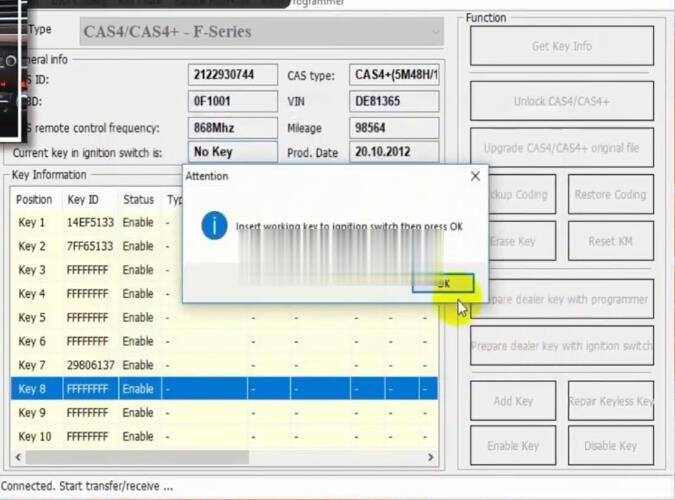
Task: Click the Enable status of Key 7
Action: [x=138, y=365]
